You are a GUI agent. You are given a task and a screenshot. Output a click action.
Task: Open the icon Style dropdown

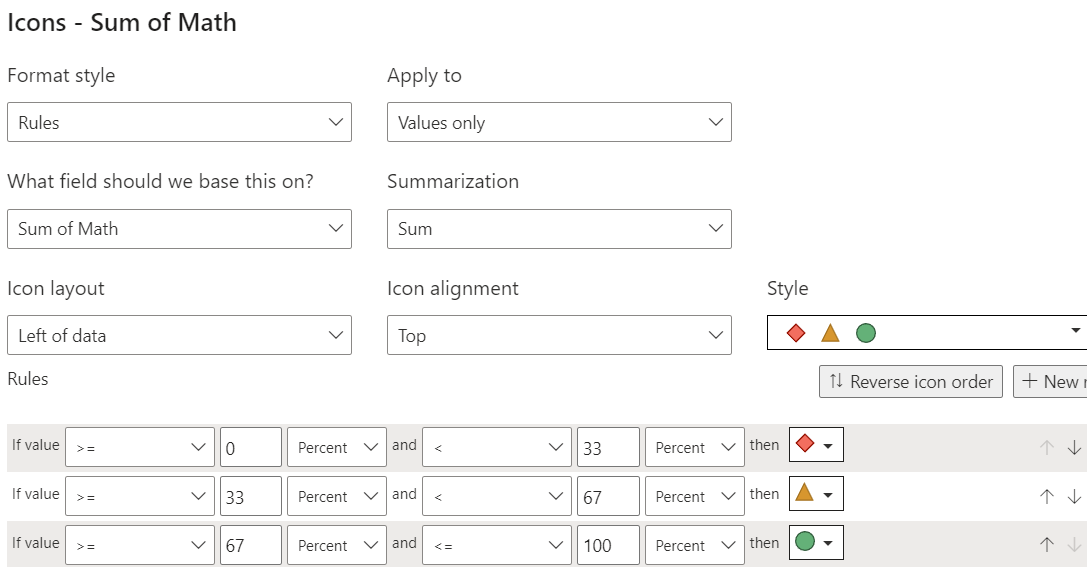click(x=926, y=332)
